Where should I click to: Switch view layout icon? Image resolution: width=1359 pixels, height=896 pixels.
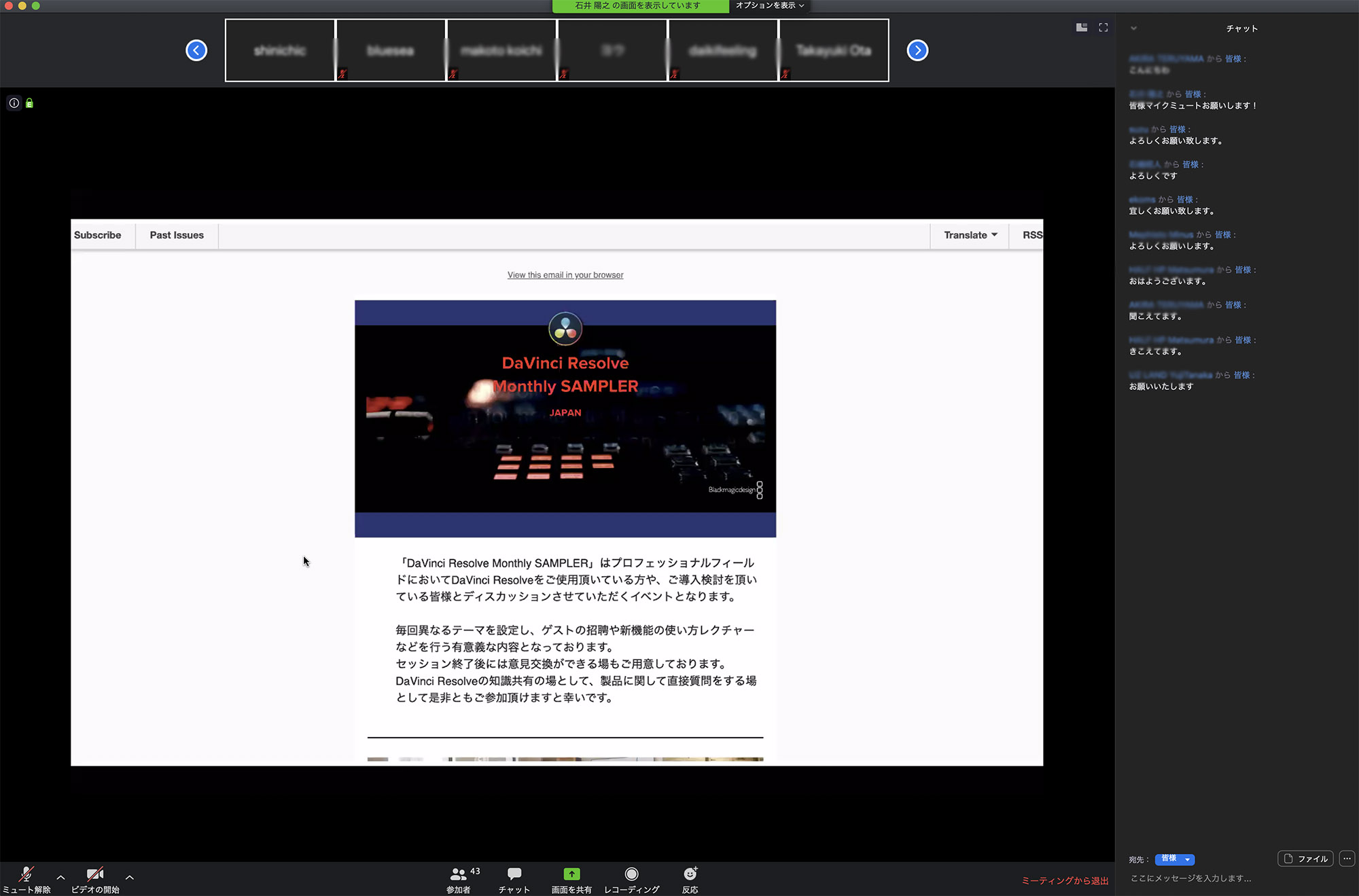(x=1082, y=27)
